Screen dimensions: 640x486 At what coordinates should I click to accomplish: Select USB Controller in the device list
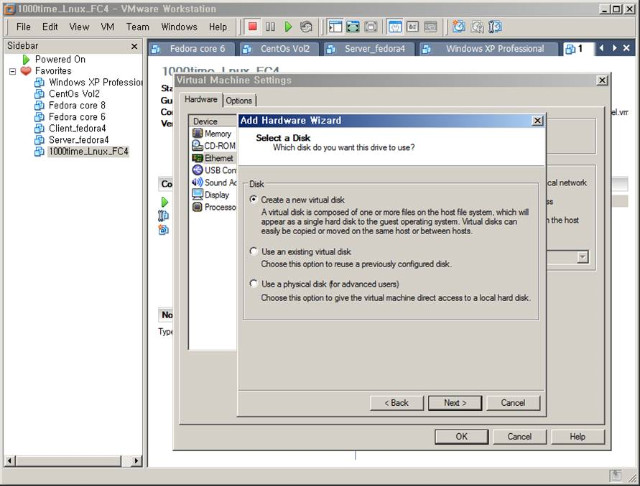(213, 170)
